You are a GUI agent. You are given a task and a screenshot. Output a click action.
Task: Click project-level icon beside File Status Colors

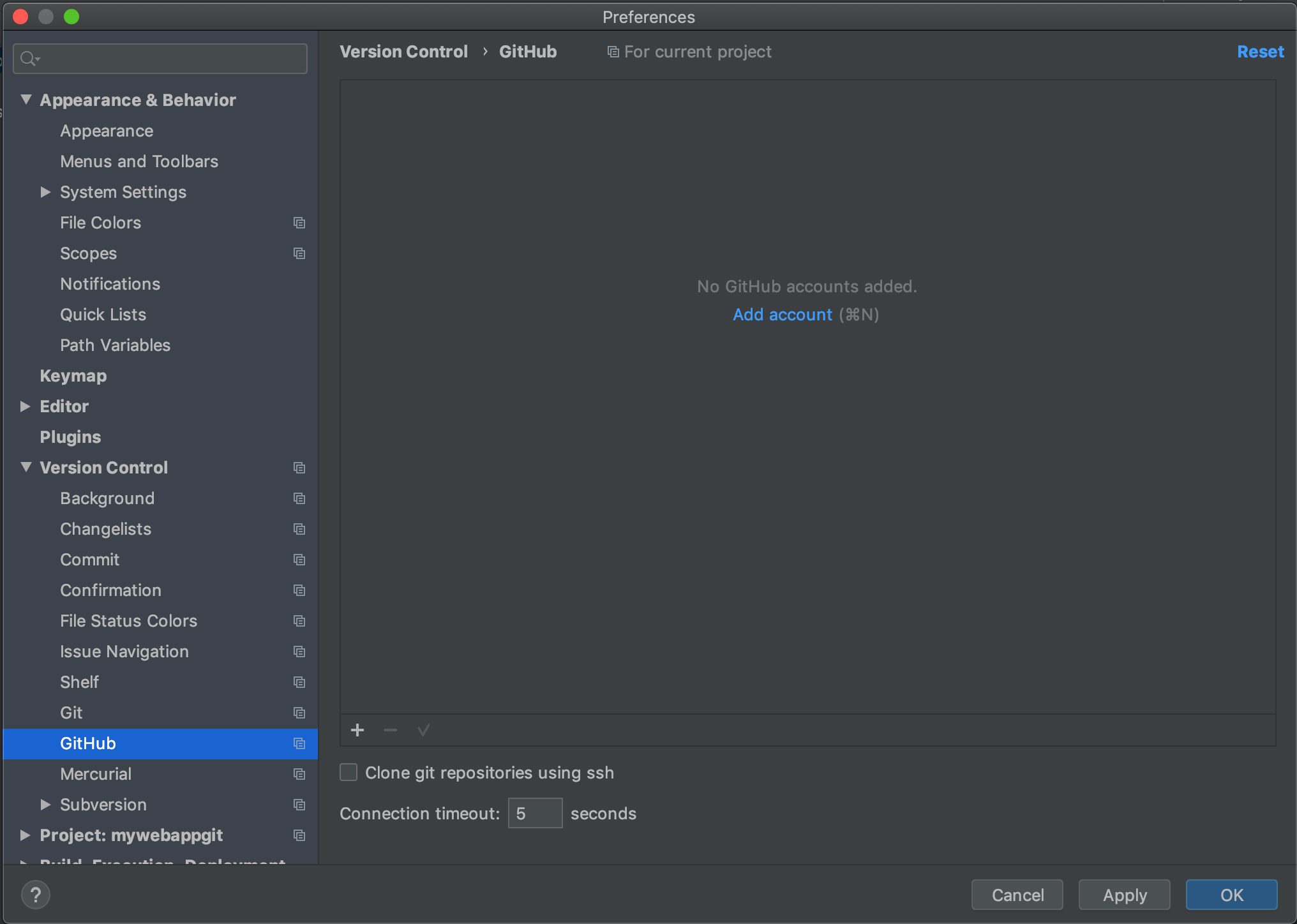[299, 621]
